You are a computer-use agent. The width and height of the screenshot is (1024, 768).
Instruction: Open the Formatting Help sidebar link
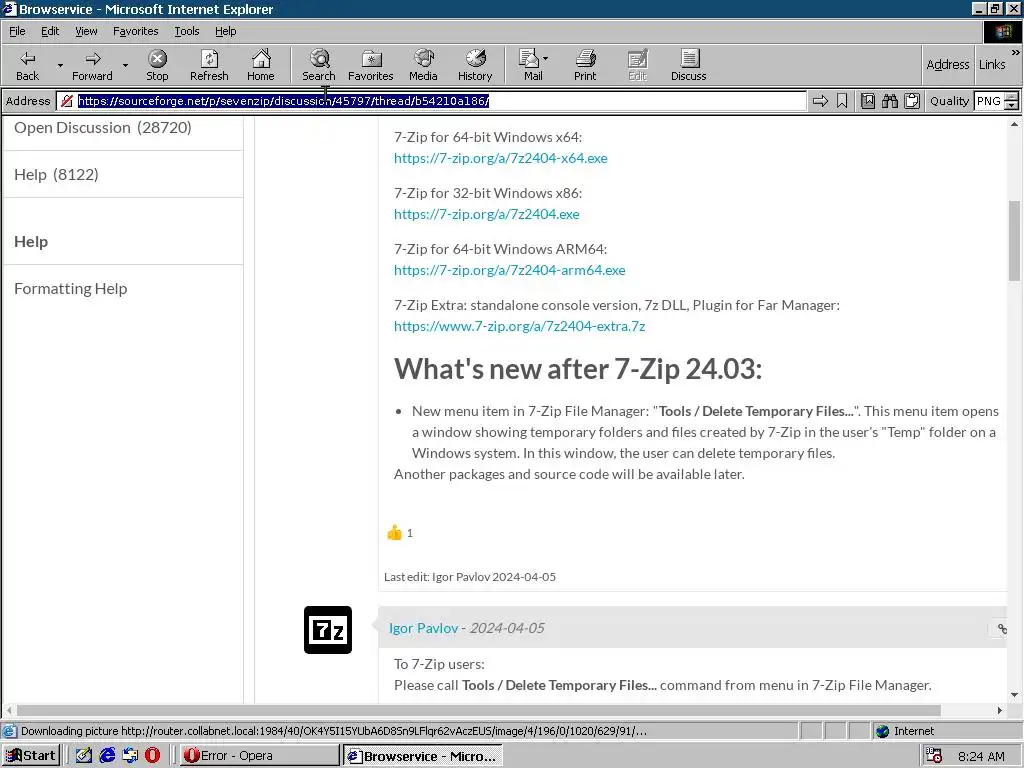71,289
